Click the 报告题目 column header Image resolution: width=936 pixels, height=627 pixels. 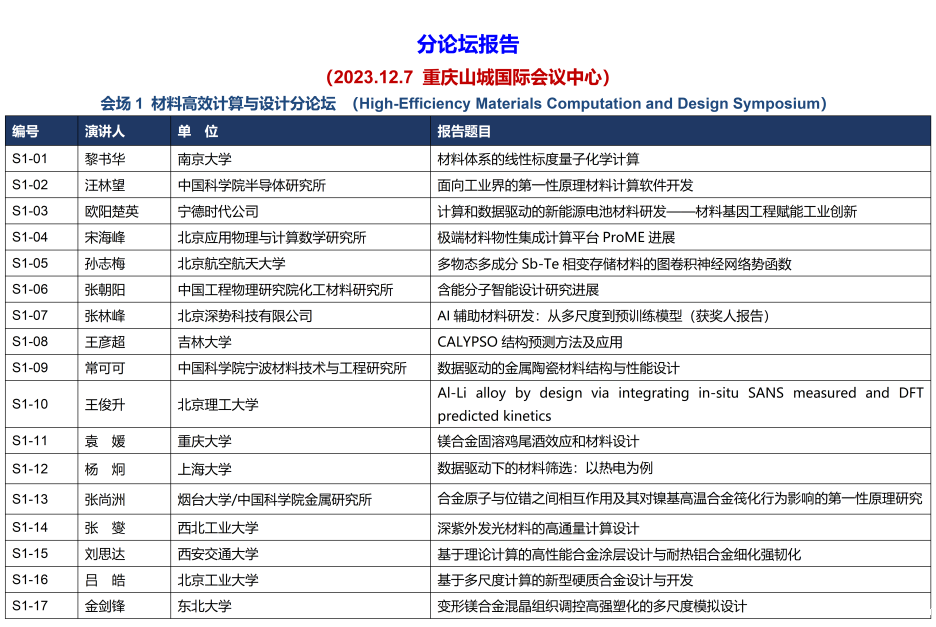pos(465,132)
